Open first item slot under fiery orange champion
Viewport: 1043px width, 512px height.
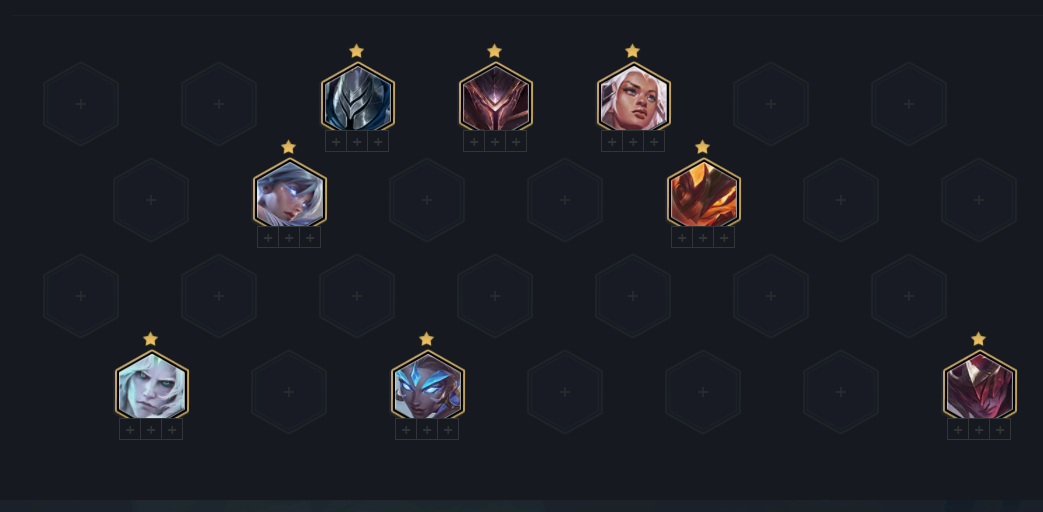[x=682, y=237]
